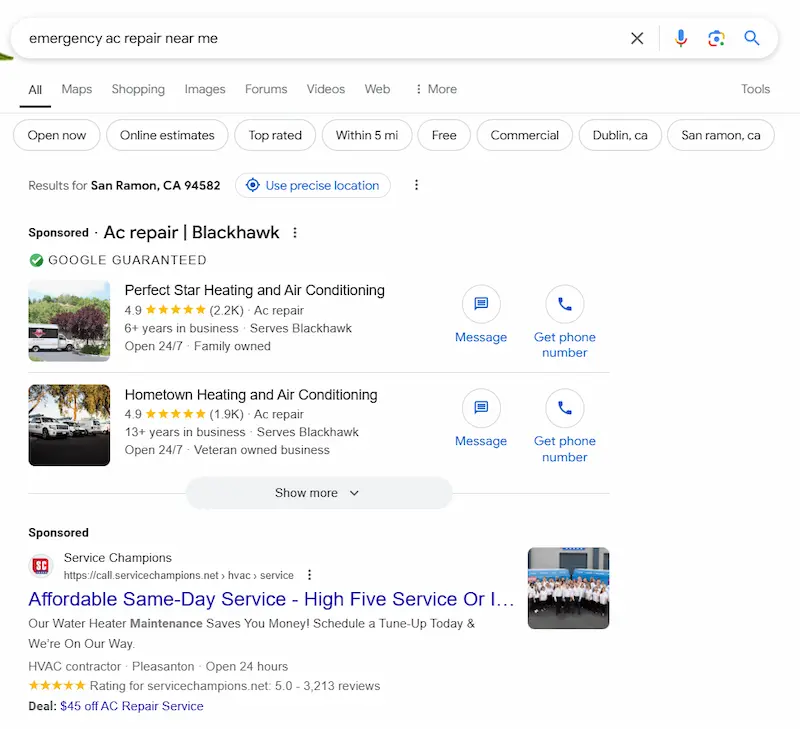800x729 pixels.
Task: Click the blue magnifying glass search icon
Action: pyautogui.click(x=752, y=39)
